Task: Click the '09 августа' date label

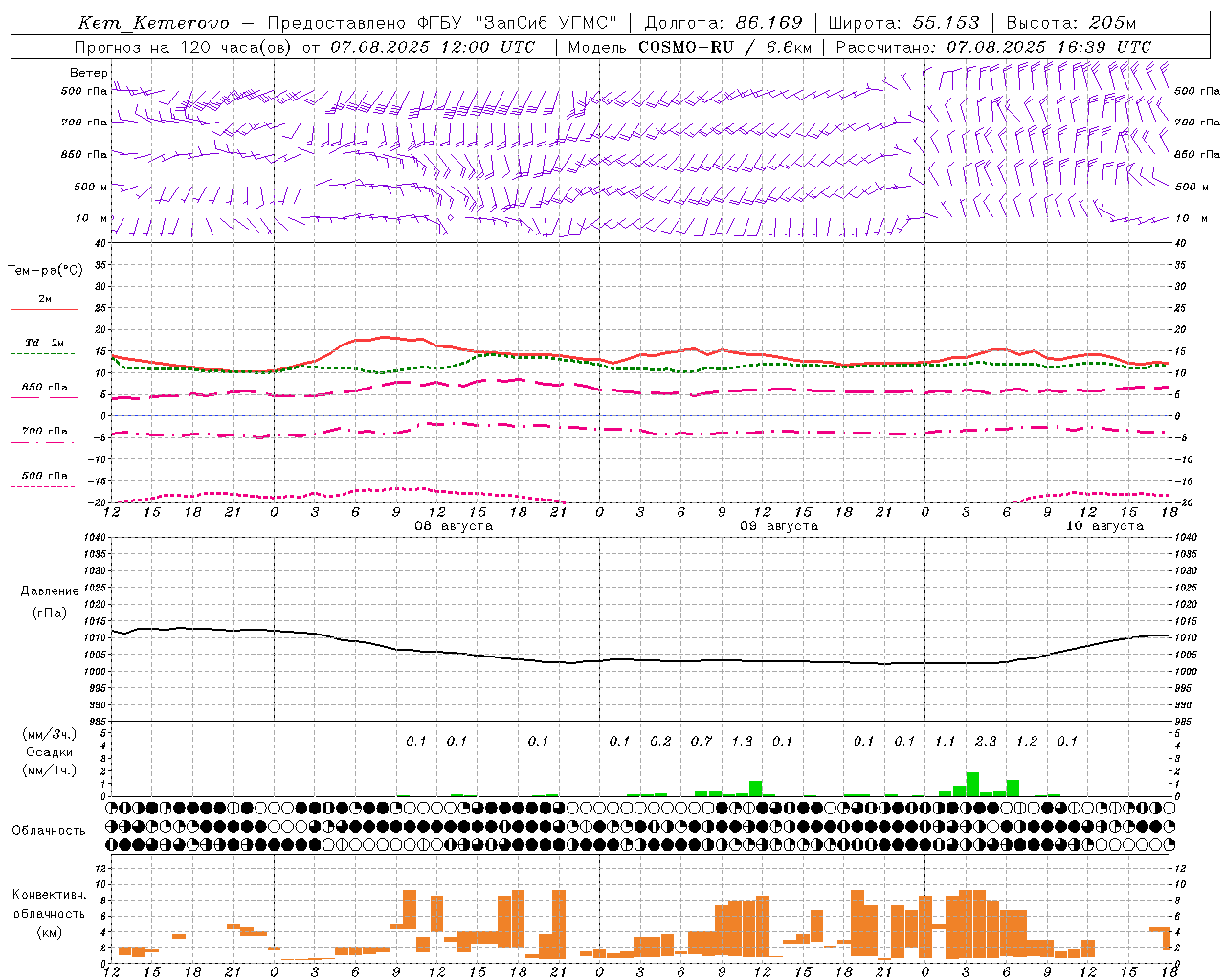Action: [779, 526]
